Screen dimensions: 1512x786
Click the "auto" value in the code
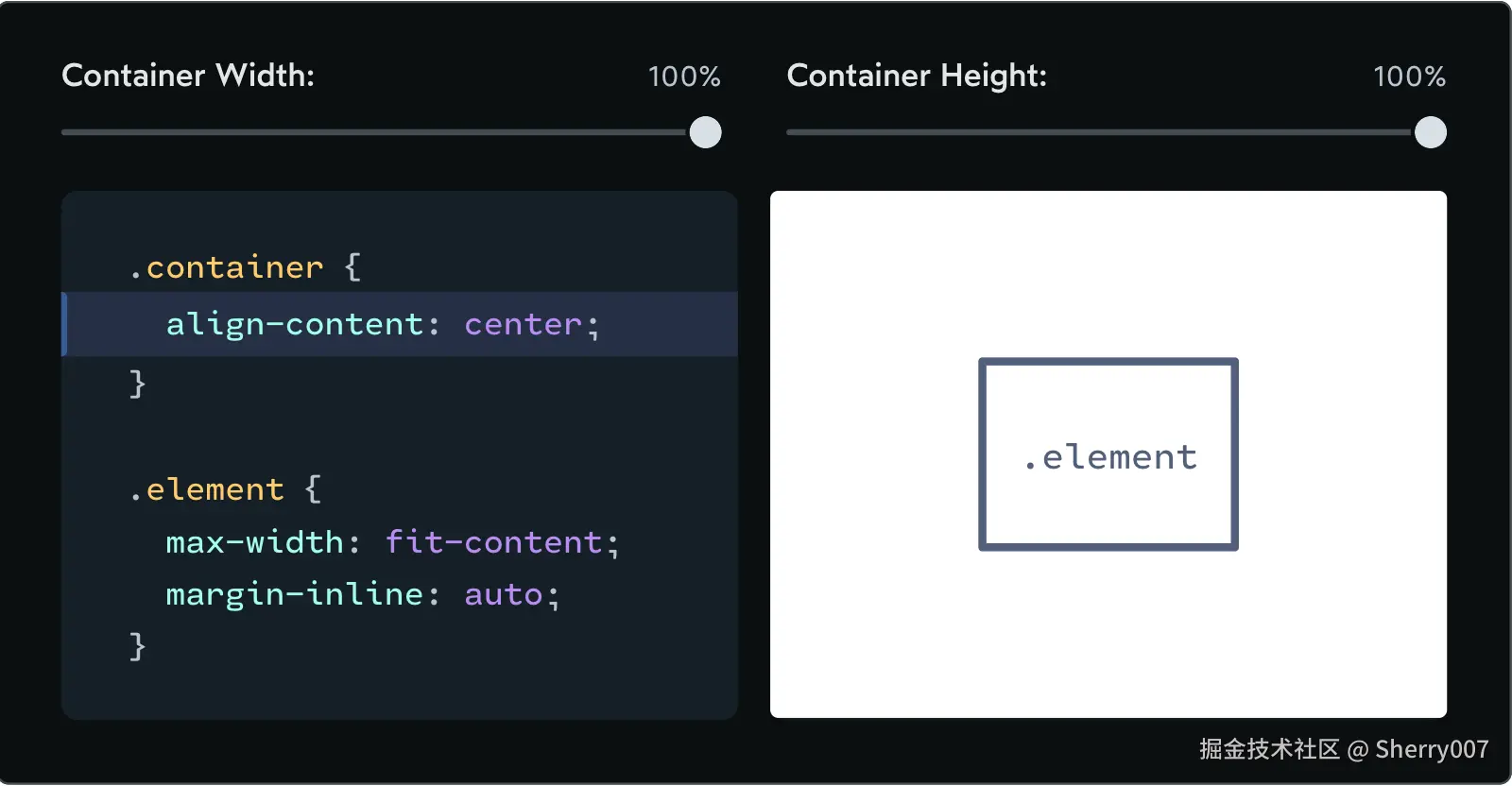click(503, 594)
